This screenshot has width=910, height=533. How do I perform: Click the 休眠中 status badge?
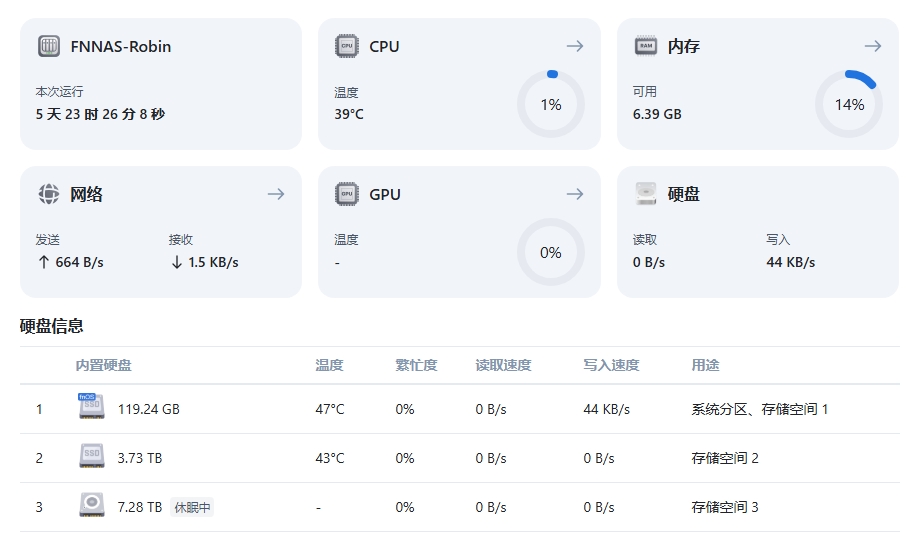[192, 507]
